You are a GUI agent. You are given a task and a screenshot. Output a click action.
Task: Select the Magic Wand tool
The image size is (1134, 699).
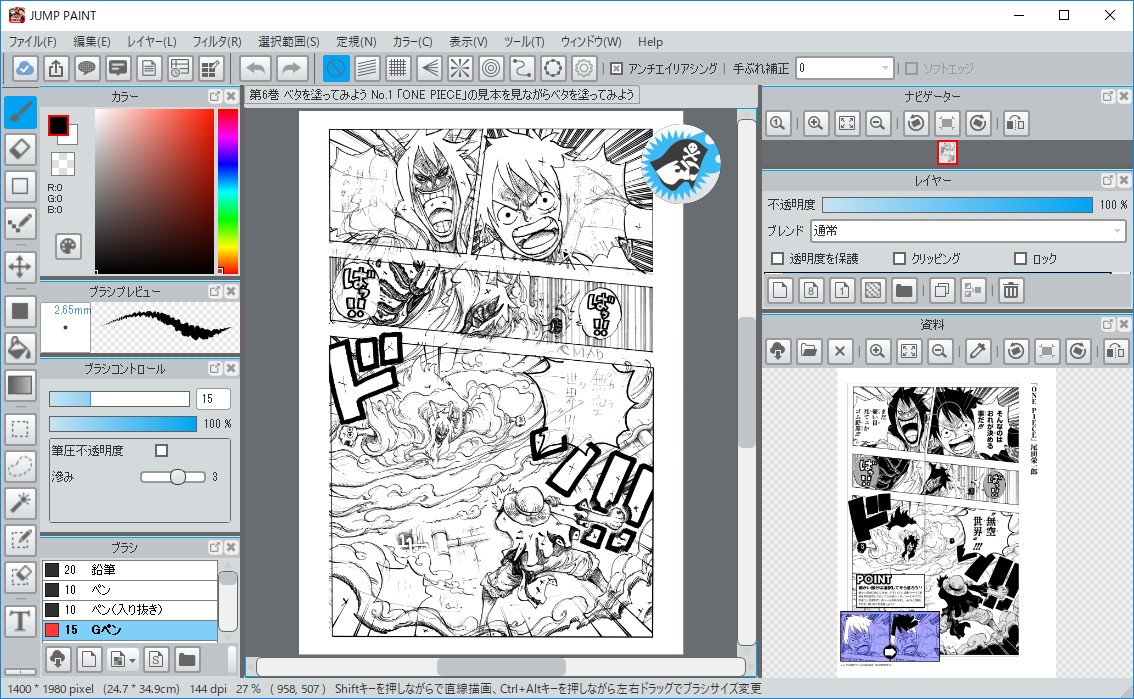(20, 502)
